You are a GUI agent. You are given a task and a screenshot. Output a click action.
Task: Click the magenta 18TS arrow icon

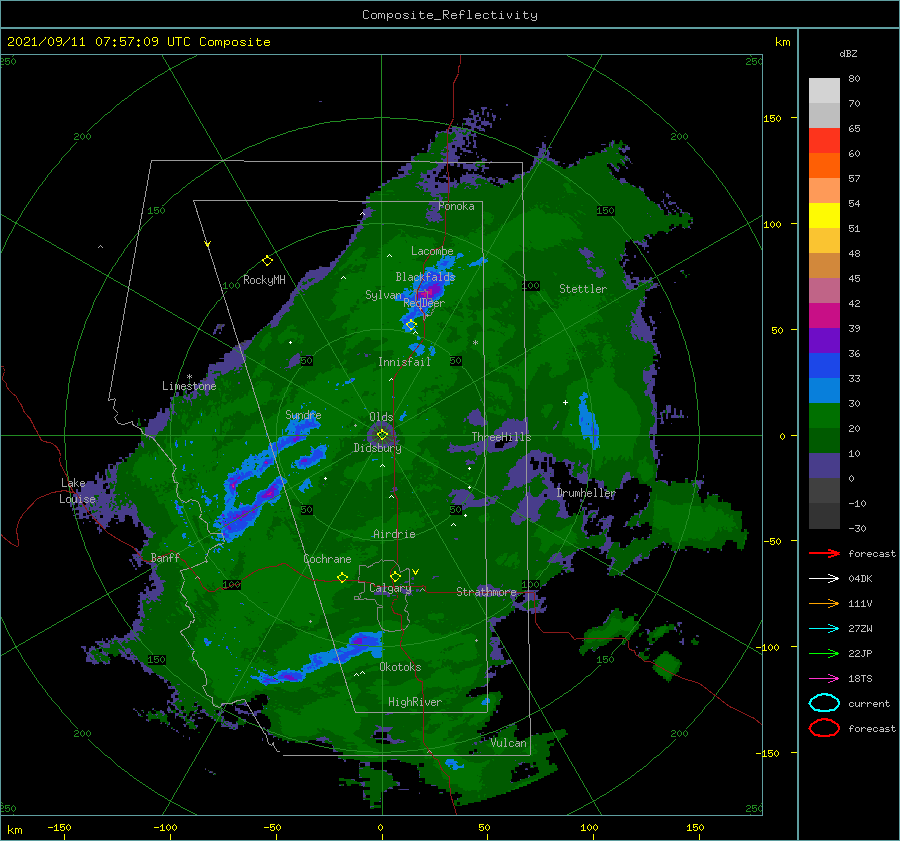coord(824,679)
